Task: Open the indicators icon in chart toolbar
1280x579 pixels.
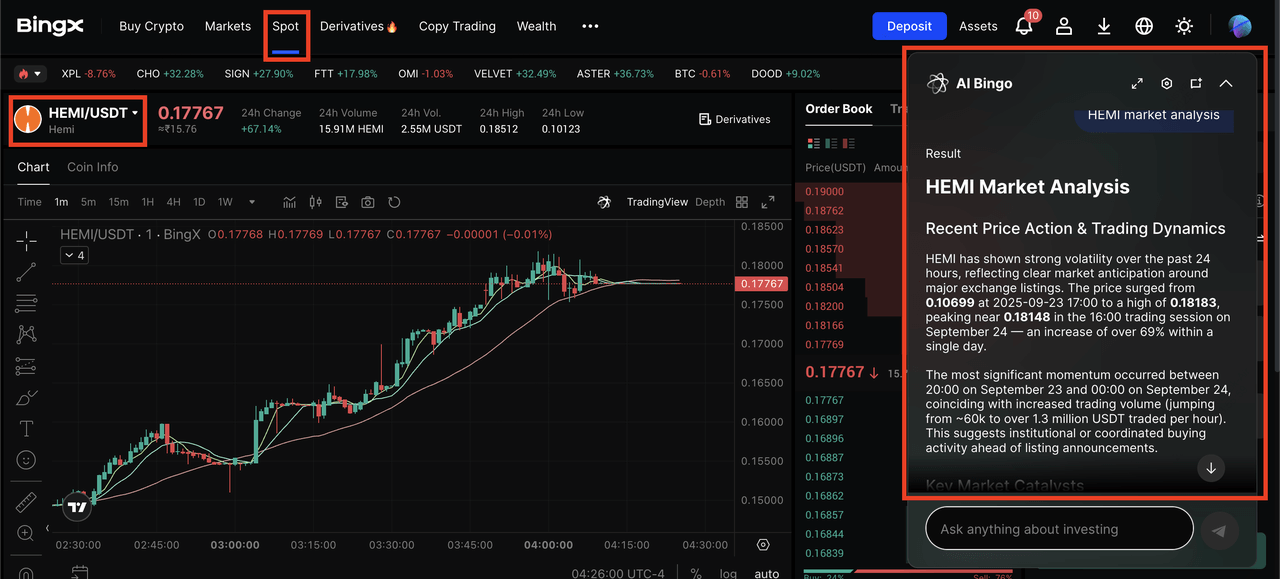Action: pyautogui.click(x=289, y=202)
